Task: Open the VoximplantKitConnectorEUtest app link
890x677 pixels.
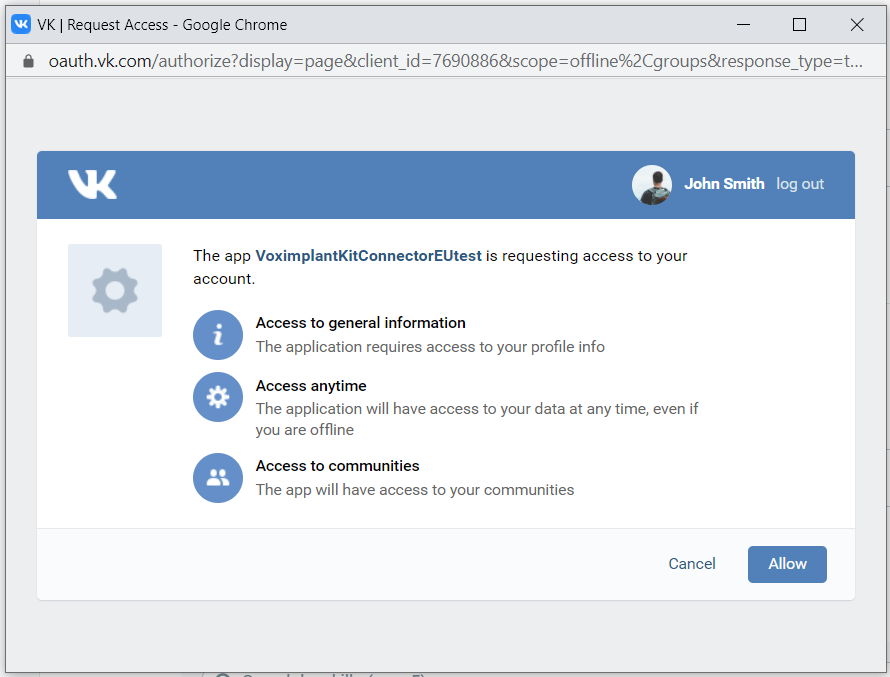Action: (368, 256)
